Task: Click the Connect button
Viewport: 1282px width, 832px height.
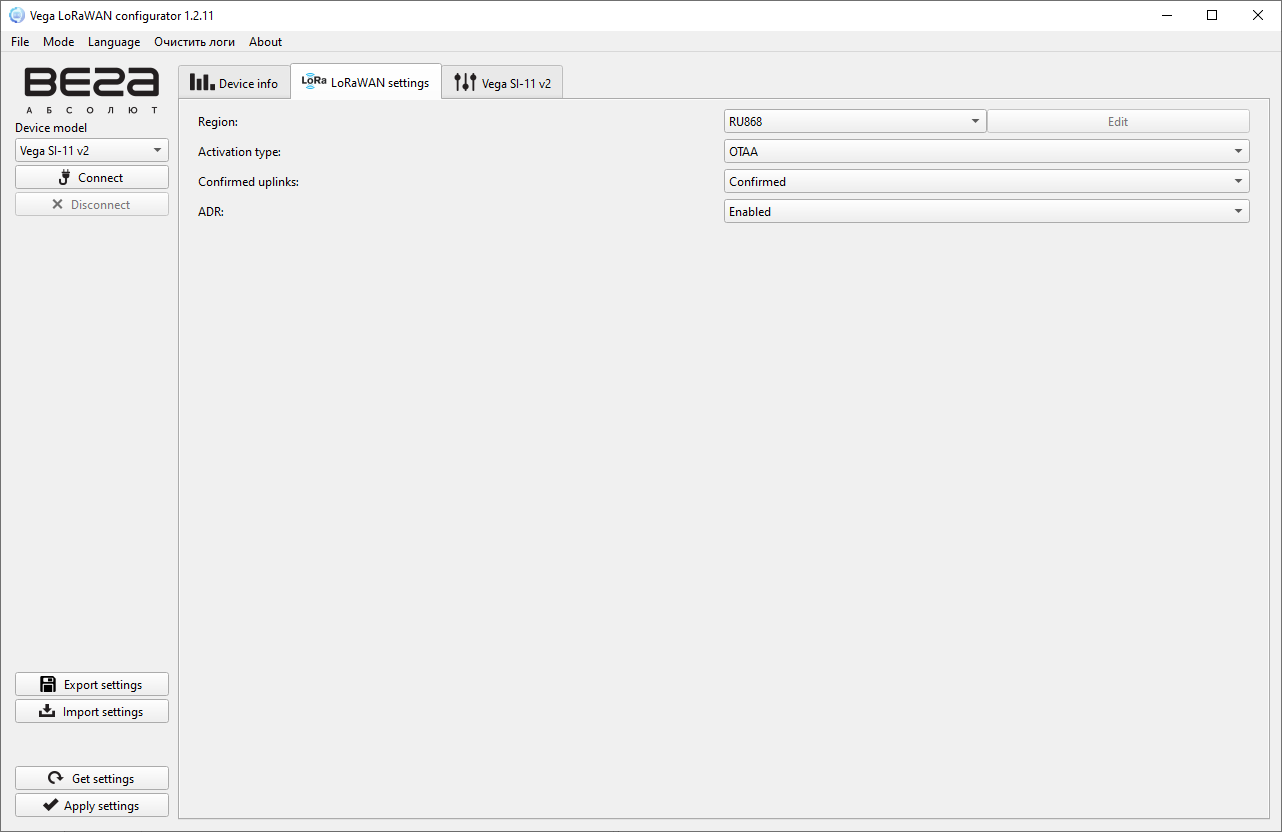Action: (x=92, y=177)
